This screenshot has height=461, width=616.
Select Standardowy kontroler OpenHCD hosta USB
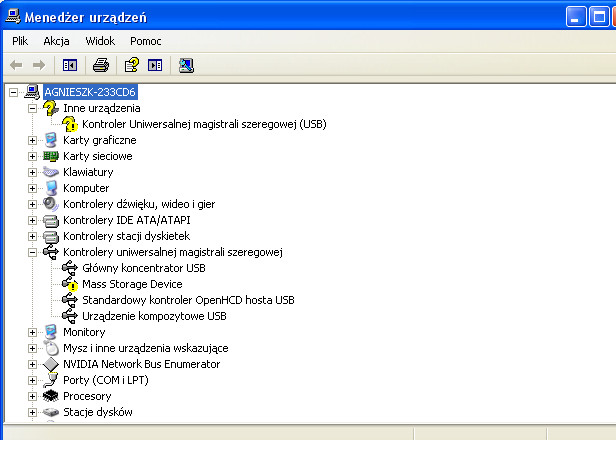point(188,300)
